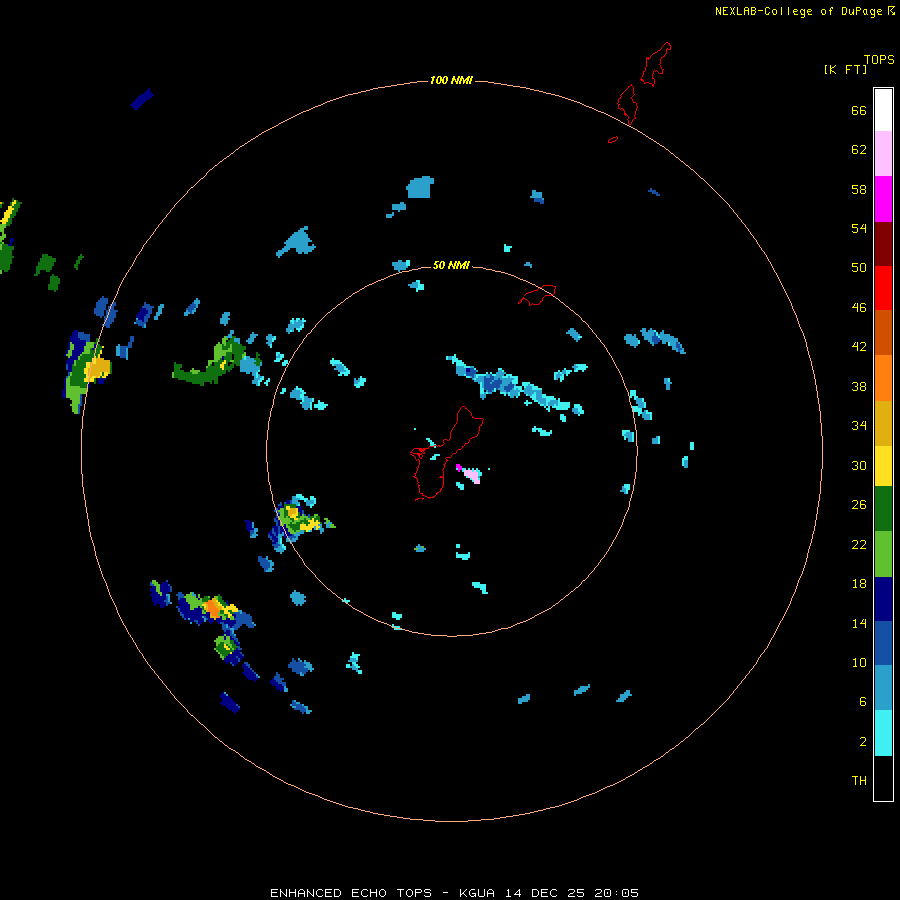Click the 62 legend value
This screenshot has width=900, height=900.
[859, 150]
